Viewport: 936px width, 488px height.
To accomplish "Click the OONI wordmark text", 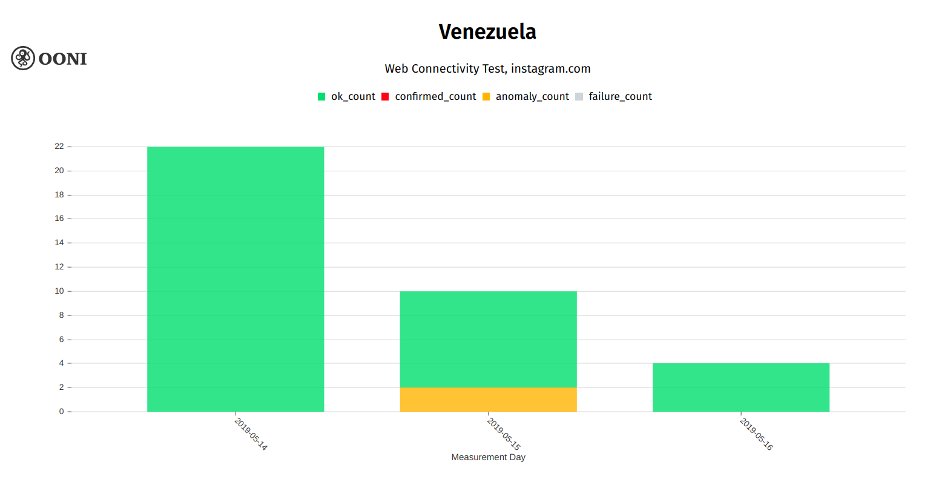I will [63, 59].
